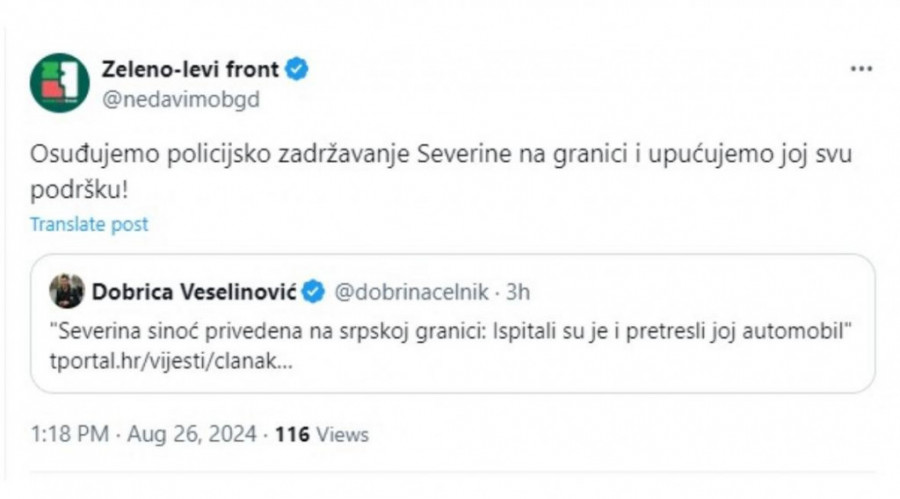Click the 116 view count number
The width and height of the screenshot is (900, 499).
click(x=294, y=434)
